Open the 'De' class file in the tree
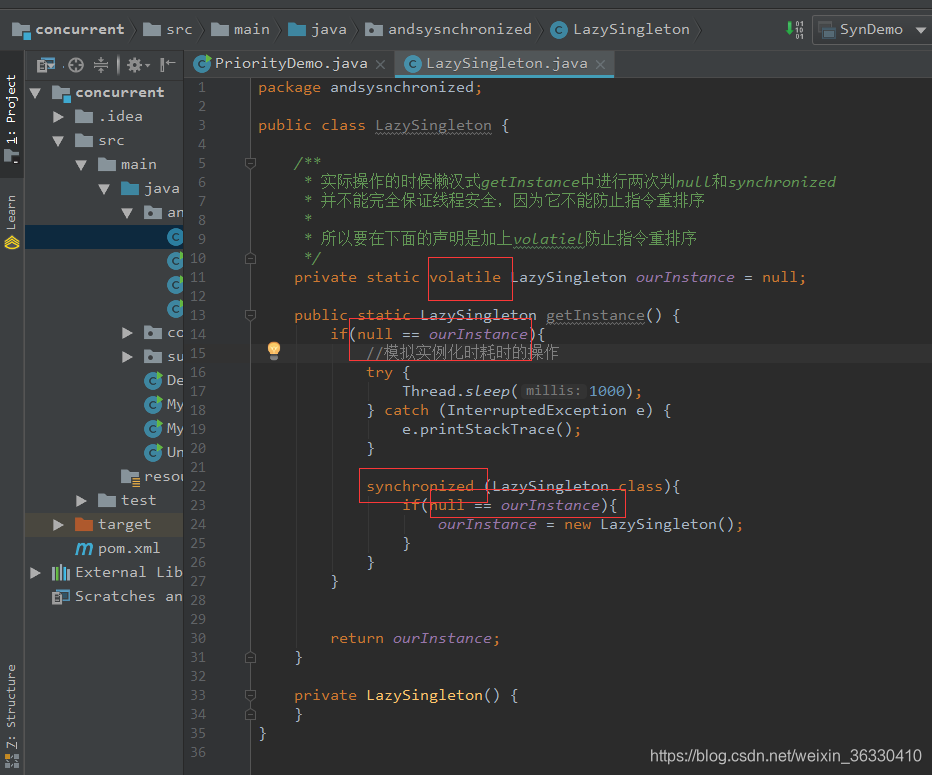Image resolution: width=932 pixels, height=775 pixels. pos(164,380)
